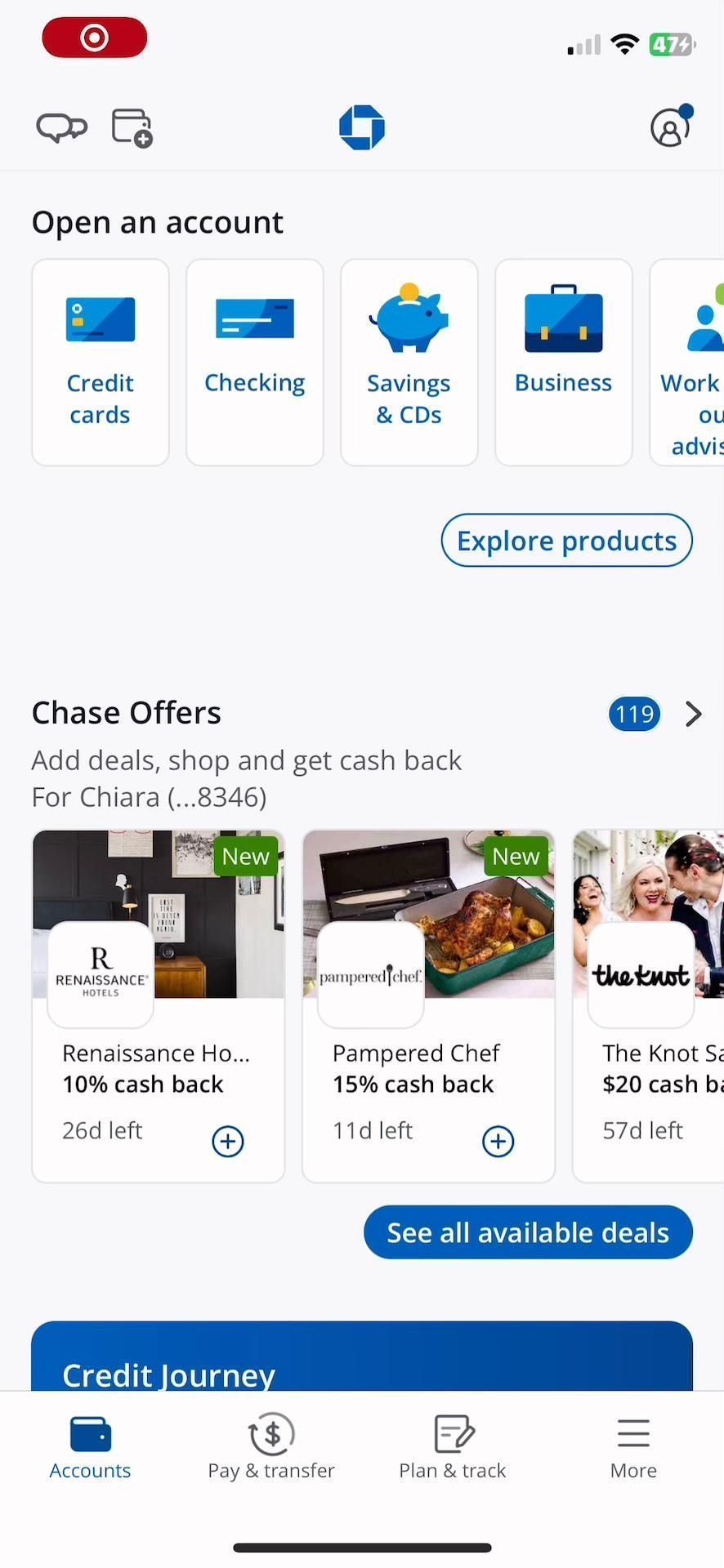Screen dimensions: 724x1568
Task: Expand Chase Offers using the chevron arrow
Action: click(x=694, y=714)
